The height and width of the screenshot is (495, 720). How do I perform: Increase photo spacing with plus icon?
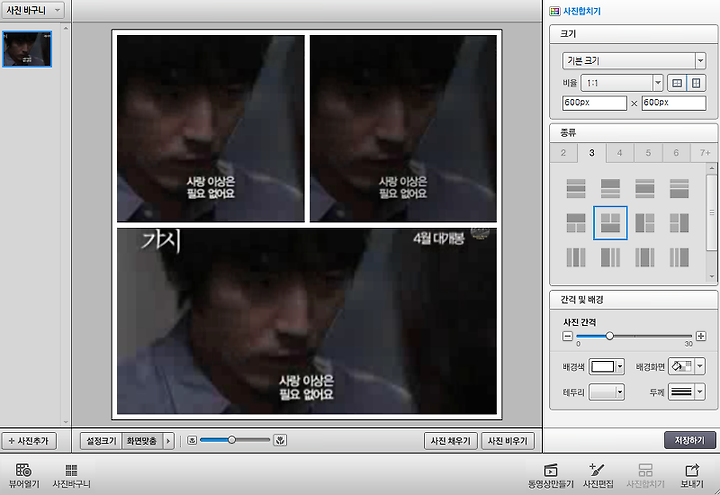(701, 336)
